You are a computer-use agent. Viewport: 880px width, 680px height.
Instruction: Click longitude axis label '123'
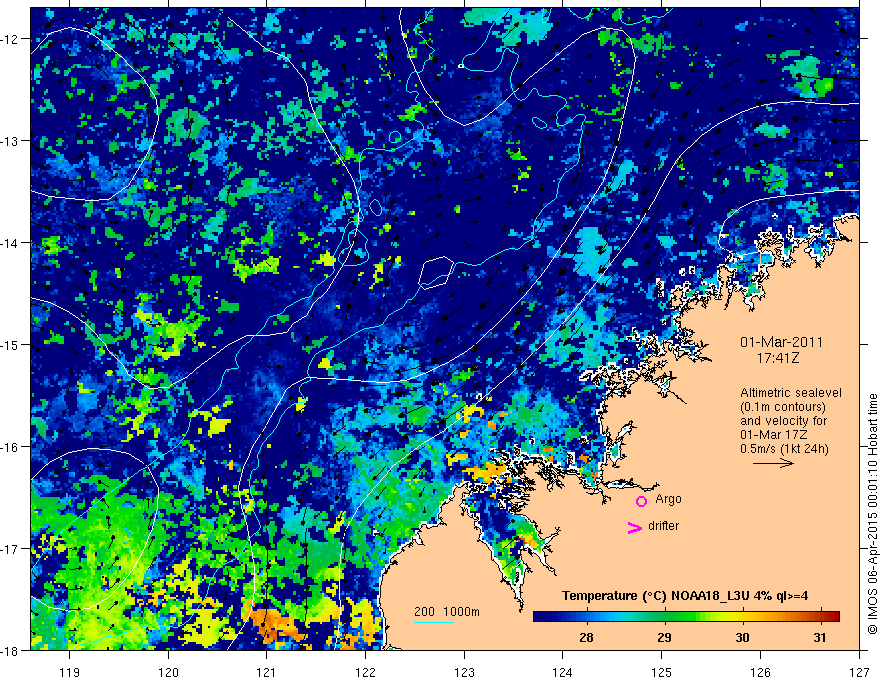point(464,672)
